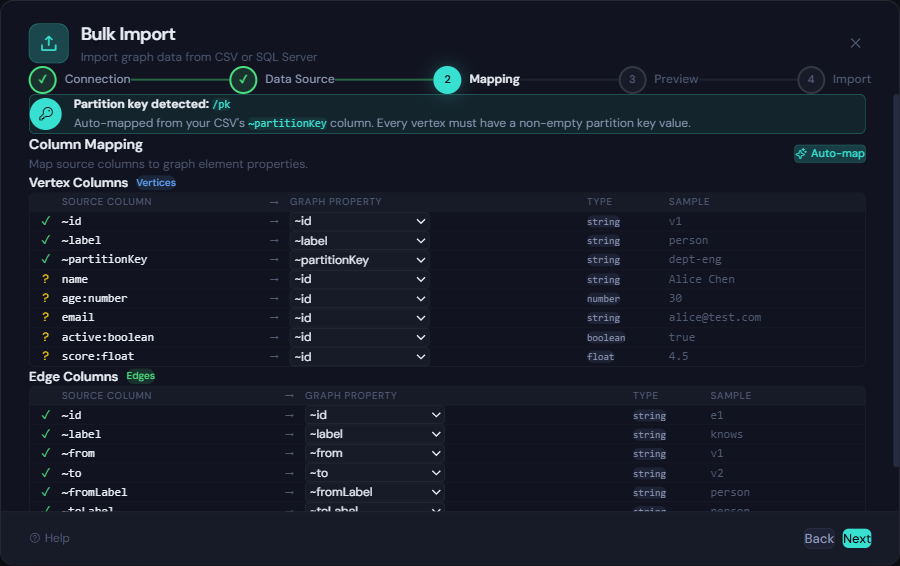900x566 pixels.
Task: Click the Connection step checkmark
Action: tap(42, 80)
